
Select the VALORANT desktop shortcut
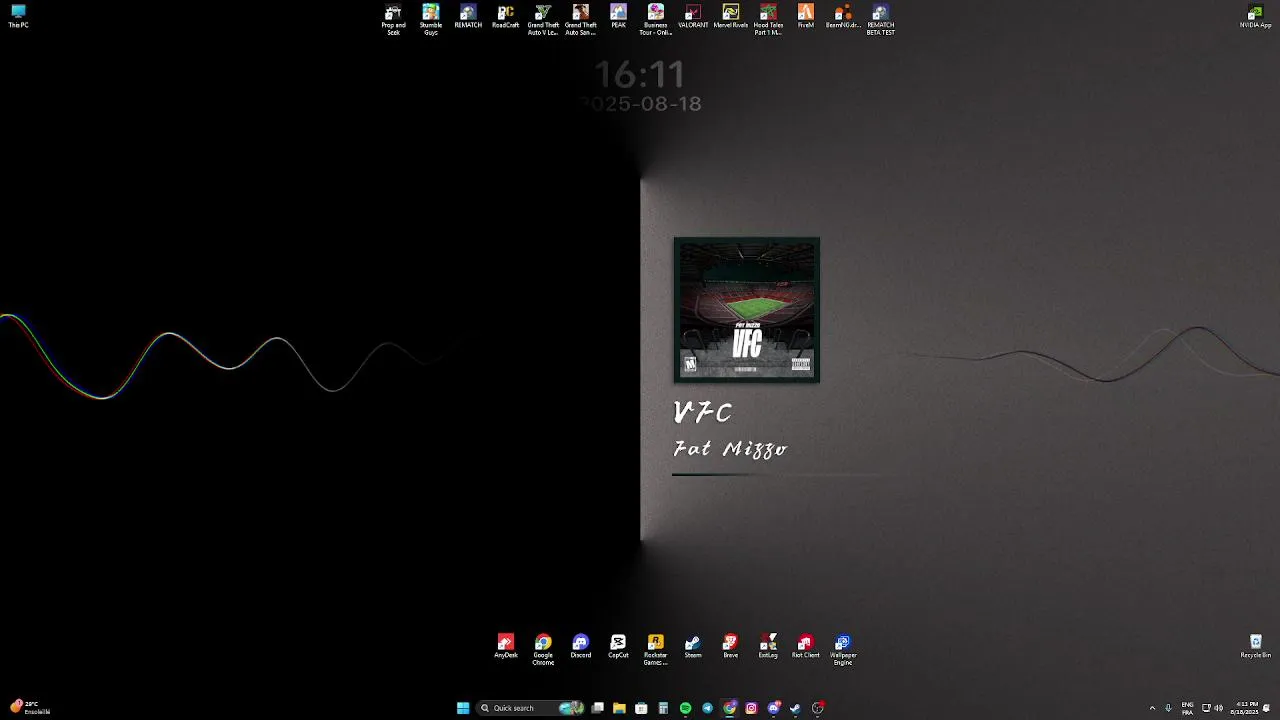[693, 17]
